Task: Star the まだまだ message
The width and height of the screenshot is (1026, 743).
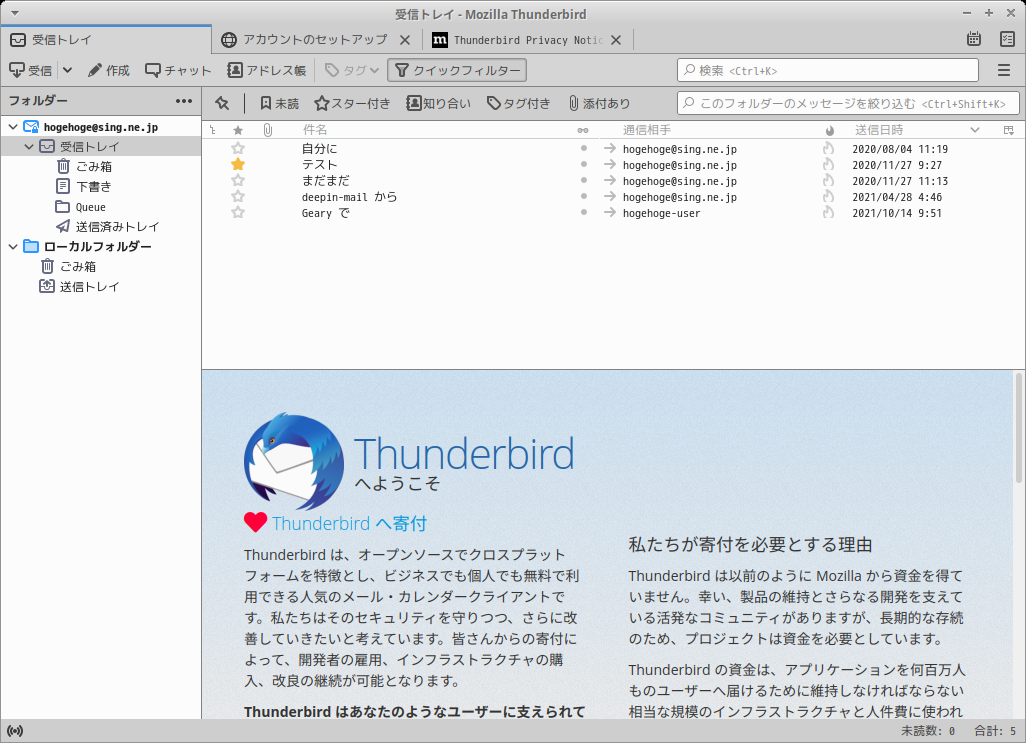Action: [x=238, y=181]
